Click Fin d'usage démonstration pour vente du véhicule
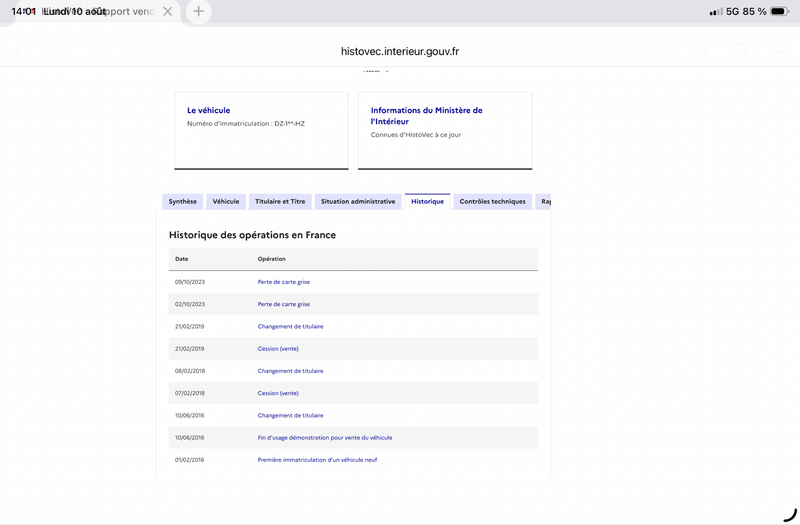Image resolution: width=800 pixels, height=525 pixels. pyautogui.click(x=325, y=438)
